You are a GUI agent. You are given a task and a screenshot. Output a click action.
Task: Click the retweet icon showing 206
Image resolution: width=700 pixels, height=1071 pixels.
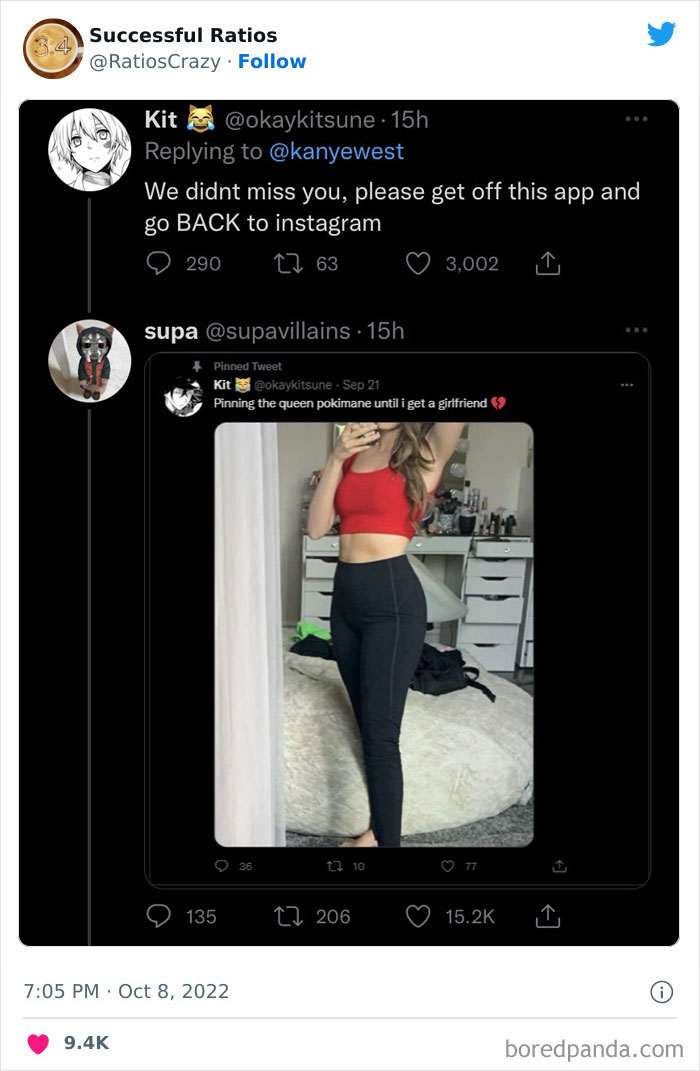290,916
